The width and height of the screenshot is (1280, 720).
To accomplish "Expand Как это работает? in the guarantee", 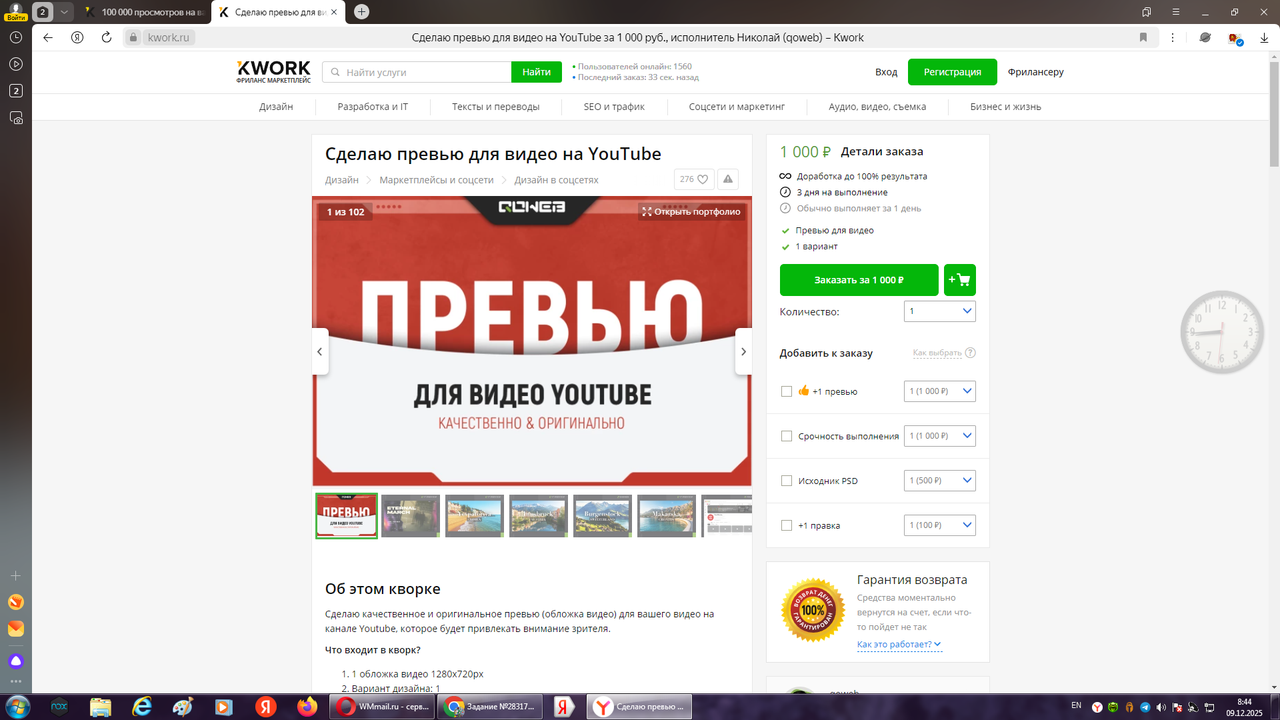I will coord(899,644).
